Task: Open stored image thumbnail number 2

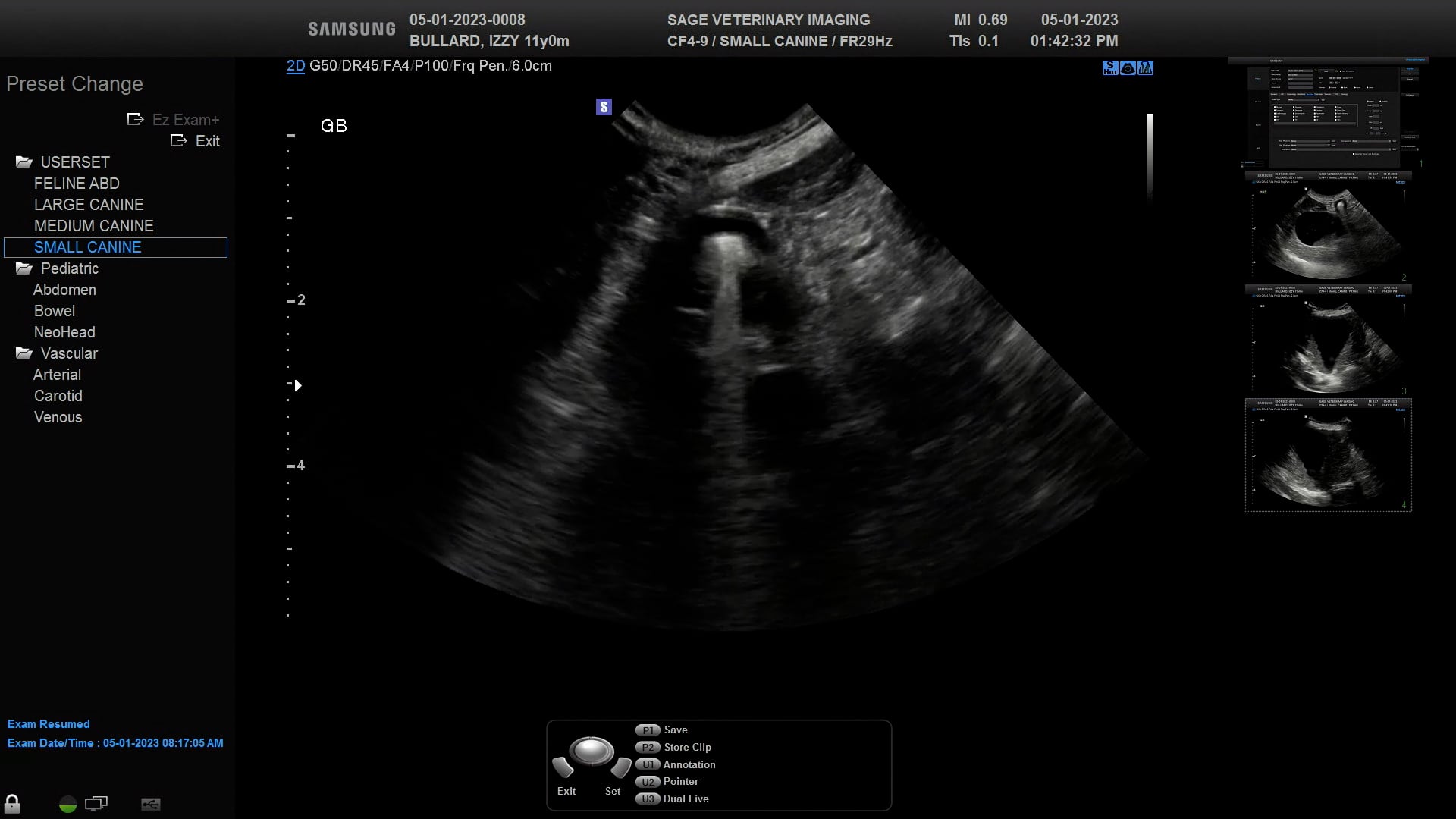Action: 1329,226
